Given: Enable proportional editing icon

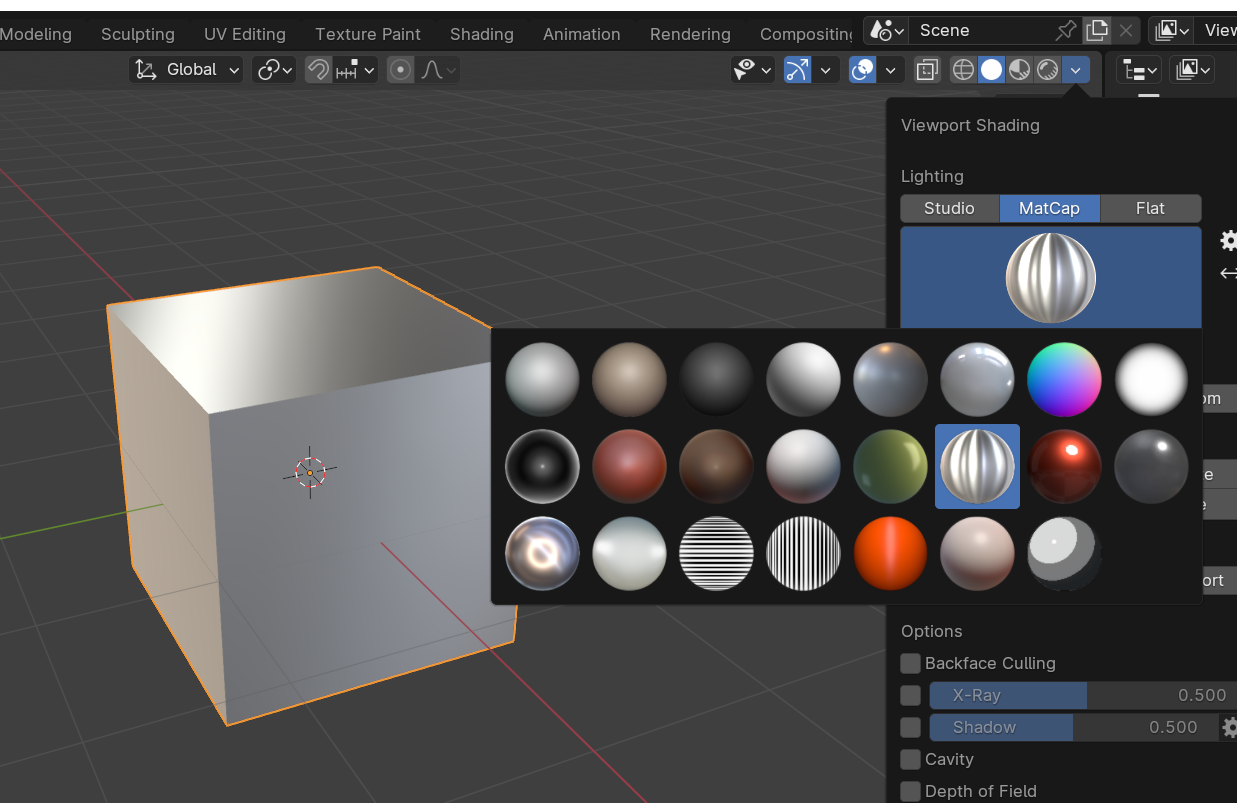Looking at the screenshot, I should [x=401, y=70].
